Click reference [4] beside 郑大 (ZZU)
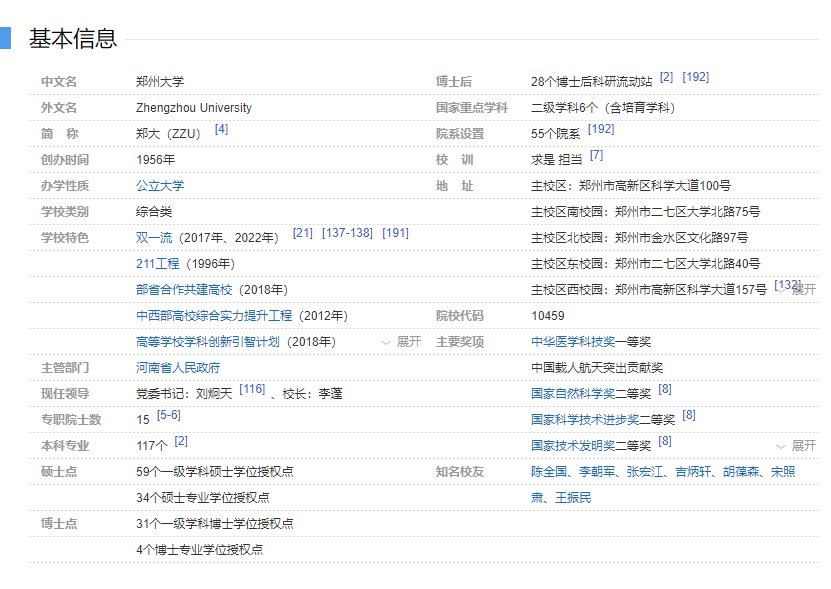831x589 pixels. point(221,129)
